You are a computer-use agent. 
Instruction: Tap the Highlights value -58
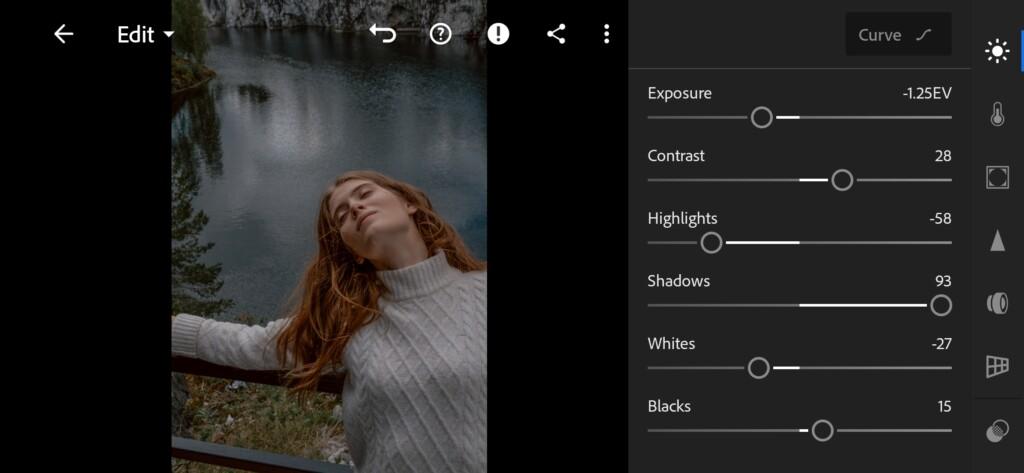point(940,219)
